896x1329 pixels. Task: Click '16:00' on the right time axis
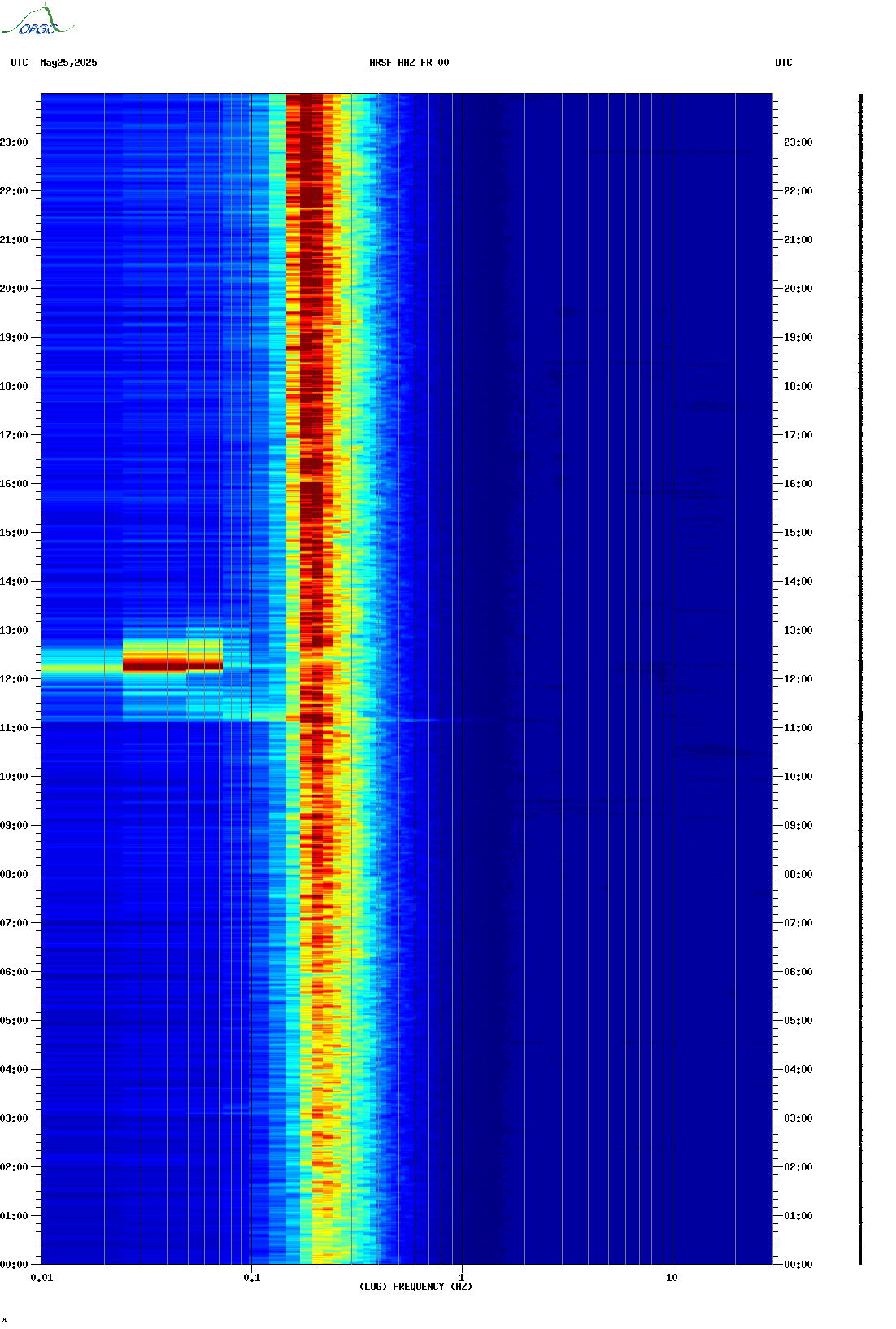point(798,484)
